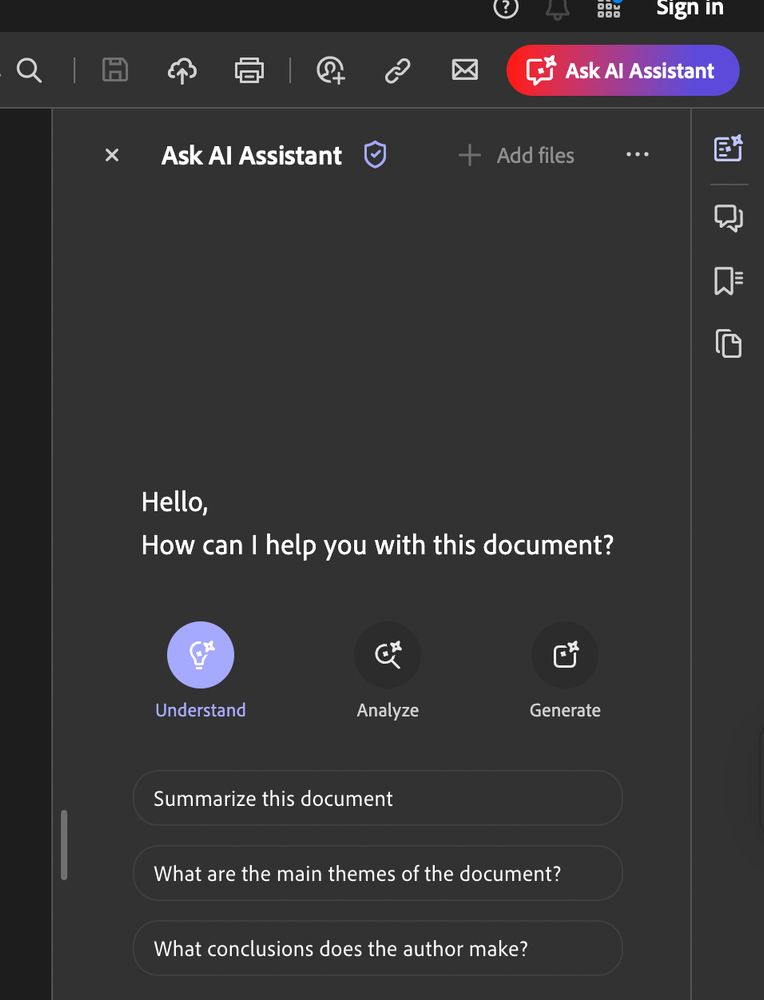764x1000 pixels.
Task: Click the save floppy disk icon
Action: point(115,70)
